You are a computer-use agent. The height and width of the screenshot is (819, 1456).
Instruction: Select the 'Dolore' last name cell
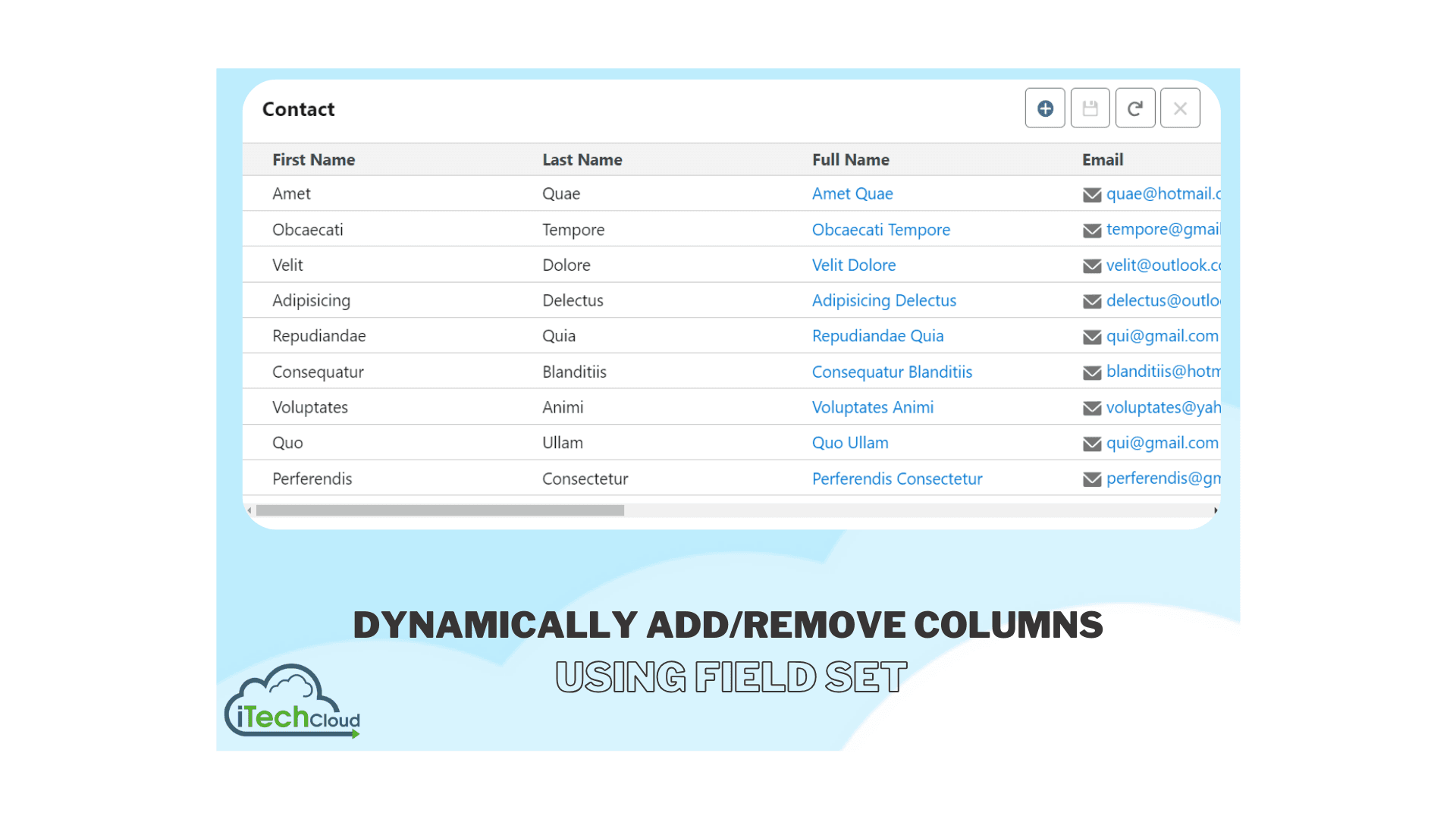(x=566, y=265)
